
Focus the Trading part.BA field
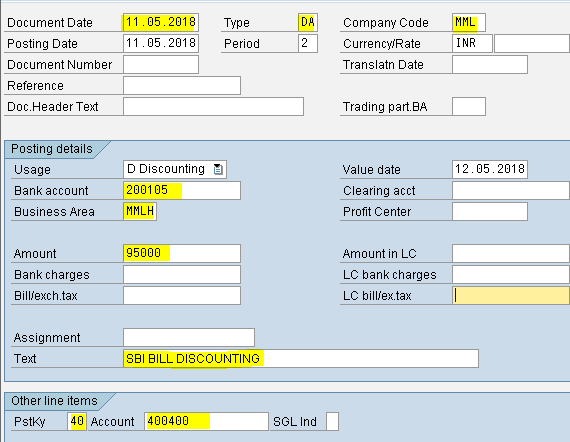tap(469, 107)
